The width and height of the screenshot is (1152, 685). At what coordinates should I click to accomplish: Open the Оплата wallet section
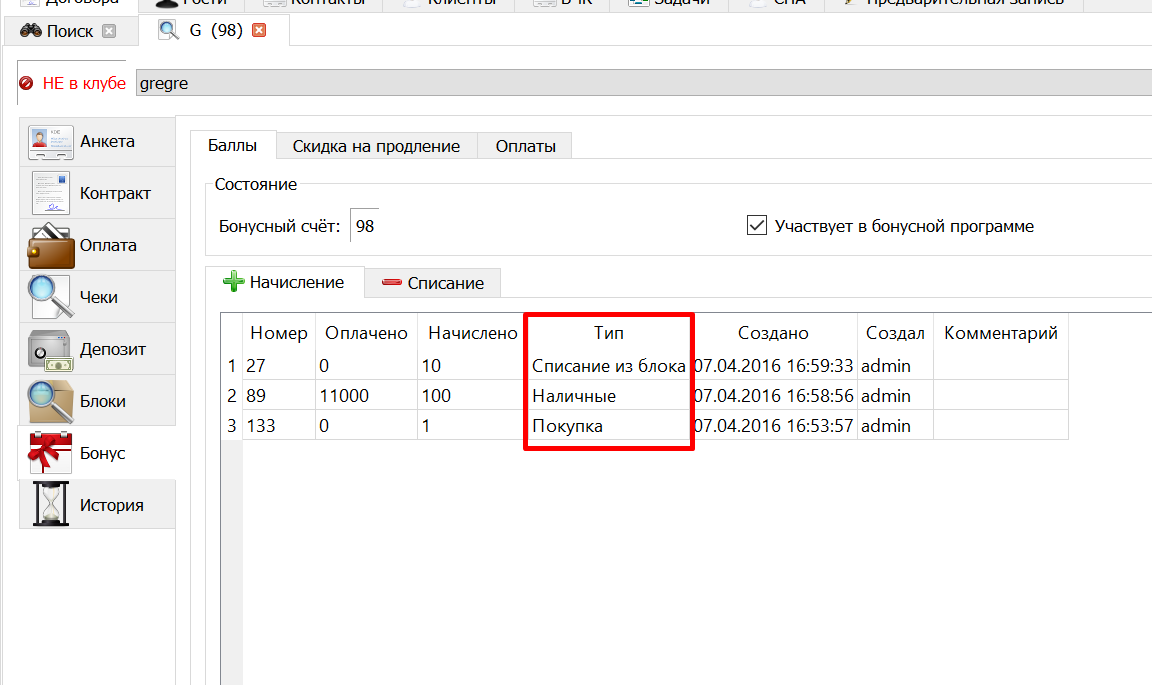point(97,245)
